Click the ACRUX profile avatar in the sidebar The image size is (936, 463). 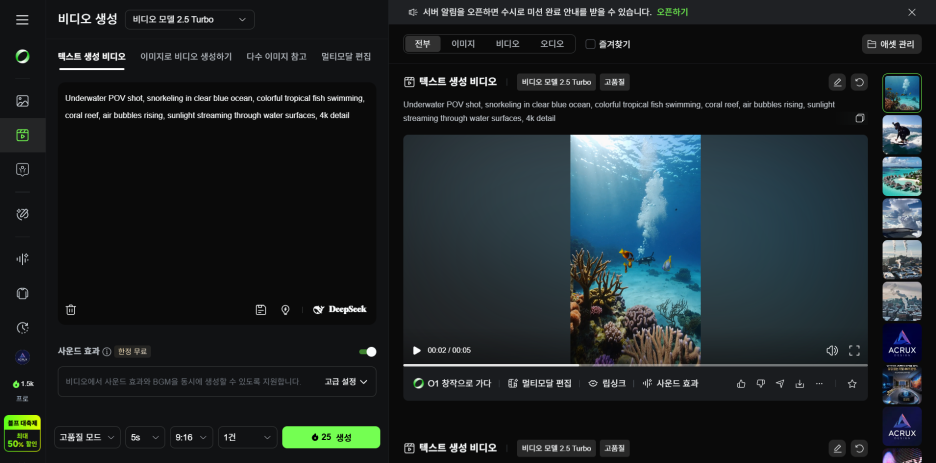(x=22, y=357)
